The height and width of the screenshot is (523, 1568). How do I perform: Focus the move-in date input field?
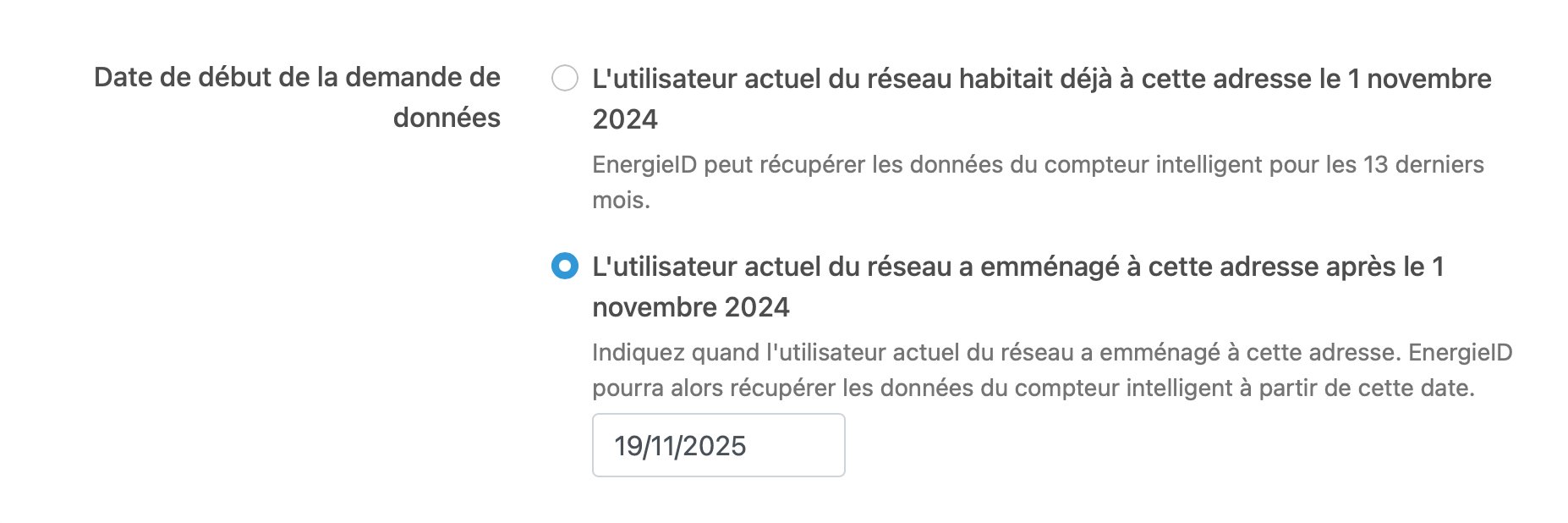click(718, 445)
